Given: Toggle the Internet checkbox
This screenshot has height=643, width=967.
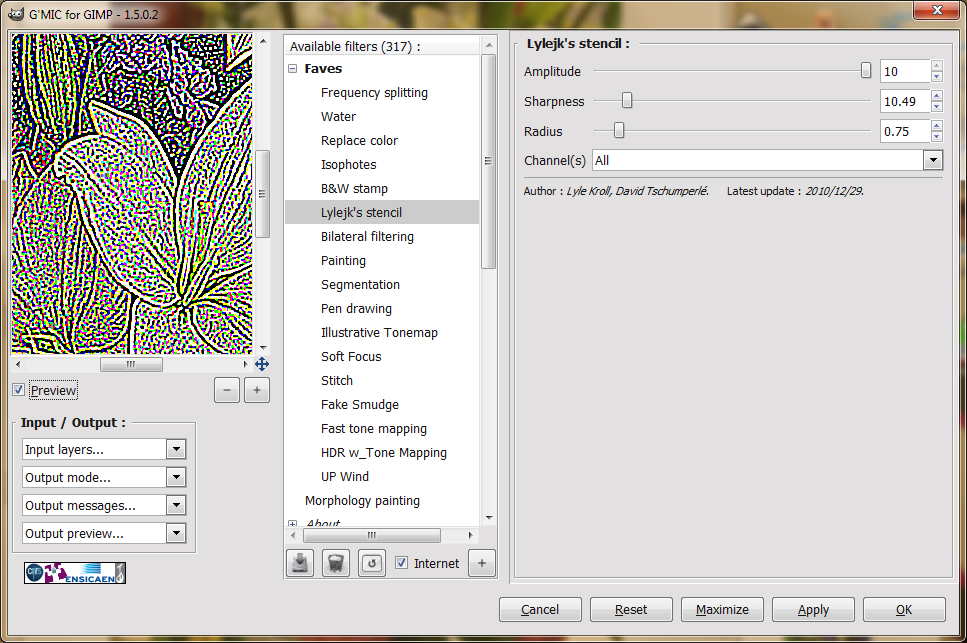Looking at the screenshot, I should [x=401, y=562].
